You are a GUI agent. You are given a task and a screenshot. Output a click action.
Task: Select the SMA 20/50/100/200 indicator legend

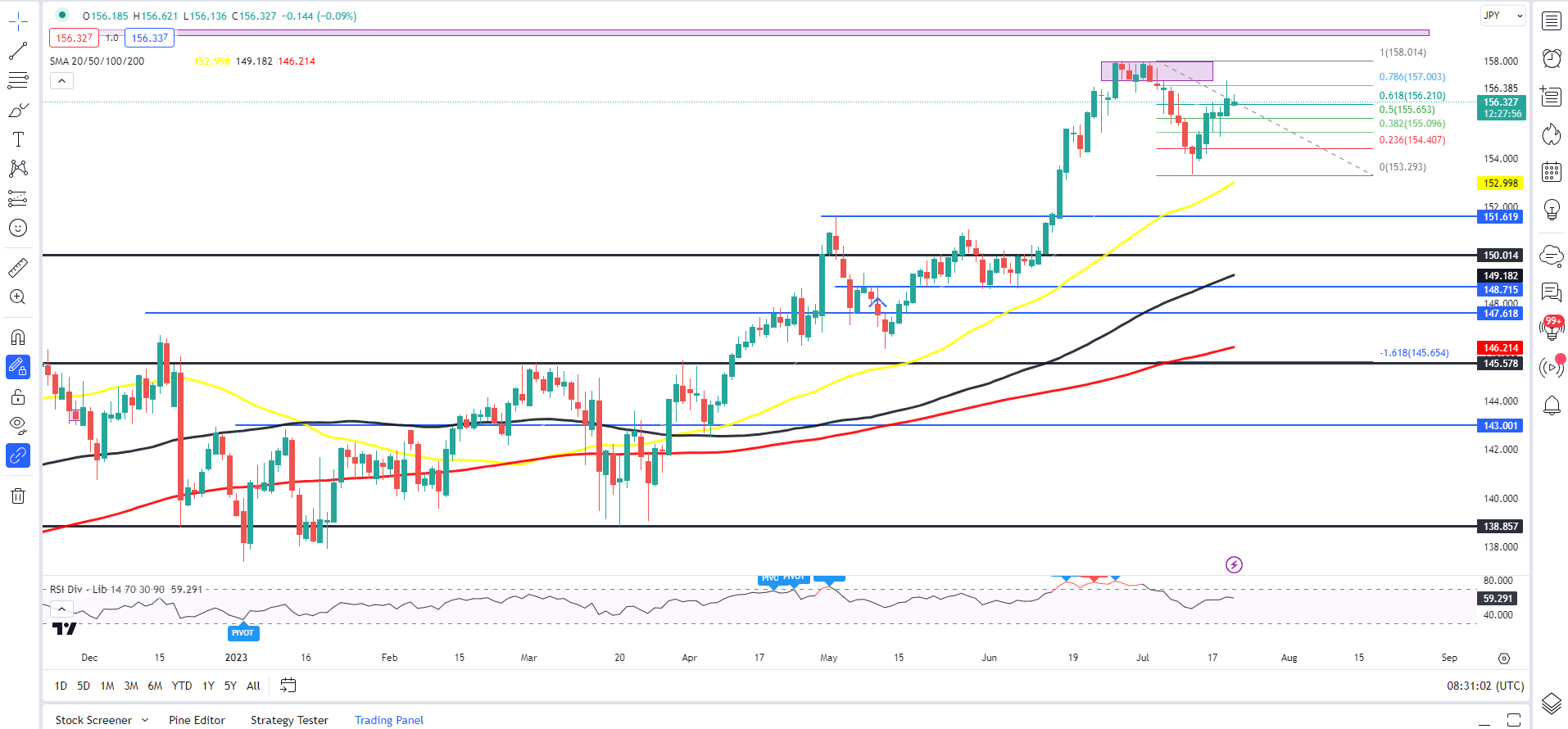click(x=97, y=61)
